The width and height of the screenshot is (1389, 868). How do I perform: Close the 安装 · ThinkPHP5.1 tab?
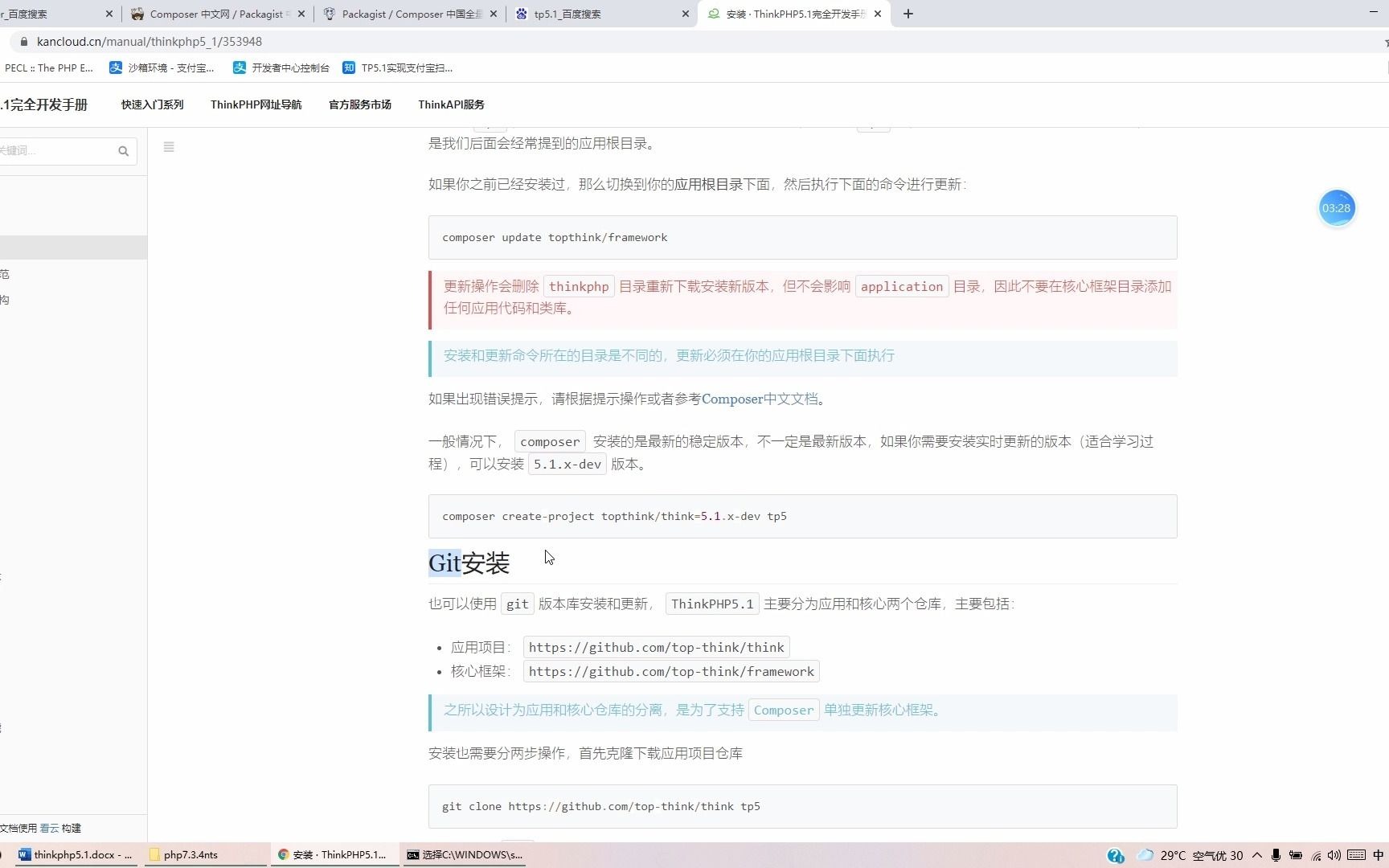878,14
